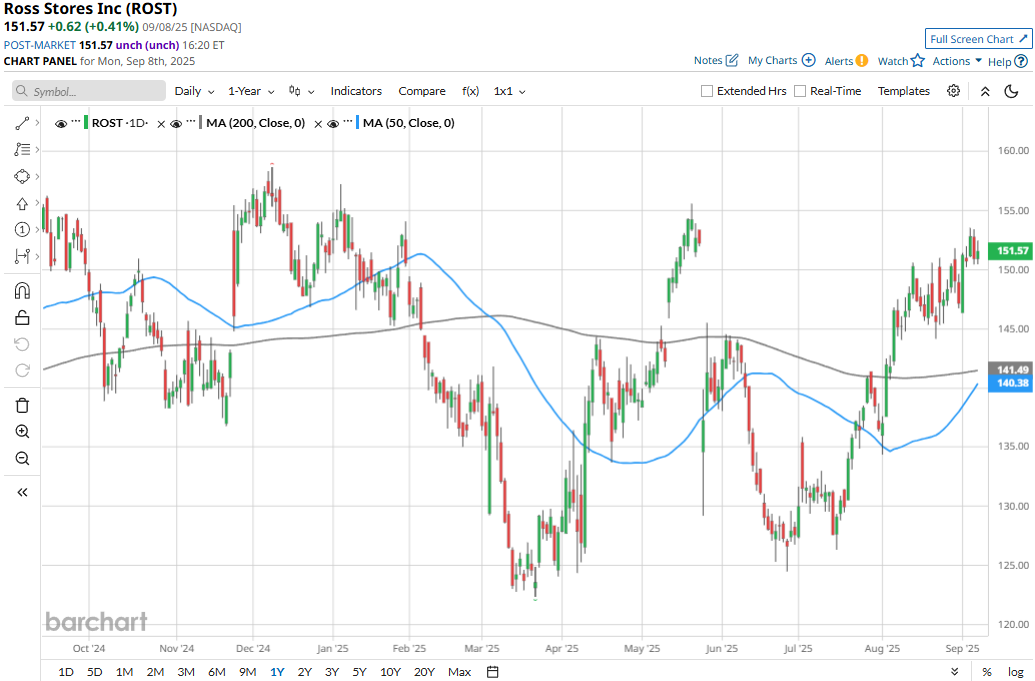The image size is (1035, 681).
Task: Collapse the drawing tools sidebar
Action: coord(22,492)
